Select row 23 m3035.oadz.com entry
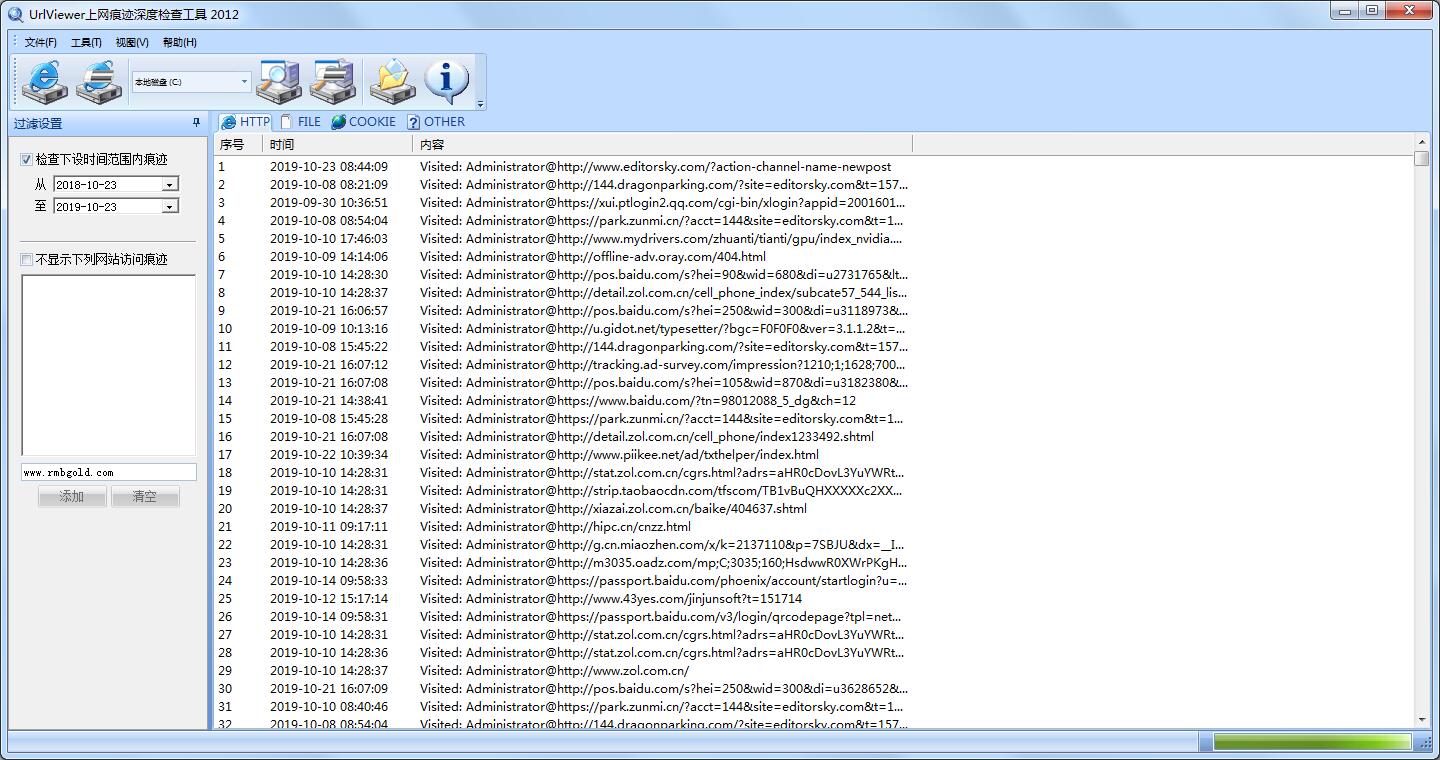 [x=562, y=563]
